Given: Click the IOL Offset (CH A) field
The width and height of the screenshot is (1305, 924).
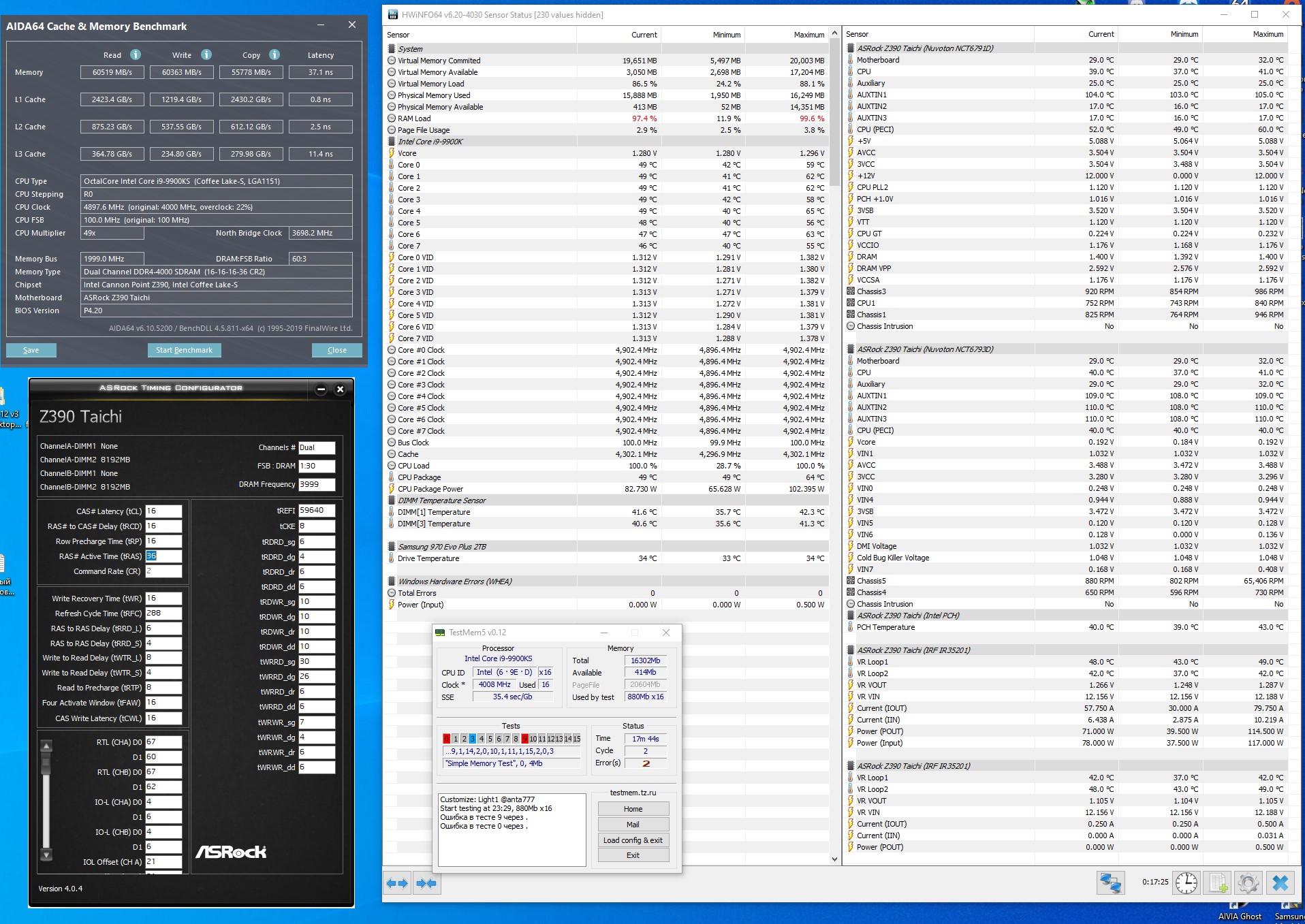Looking at the screenshot, I should point(163,862).
